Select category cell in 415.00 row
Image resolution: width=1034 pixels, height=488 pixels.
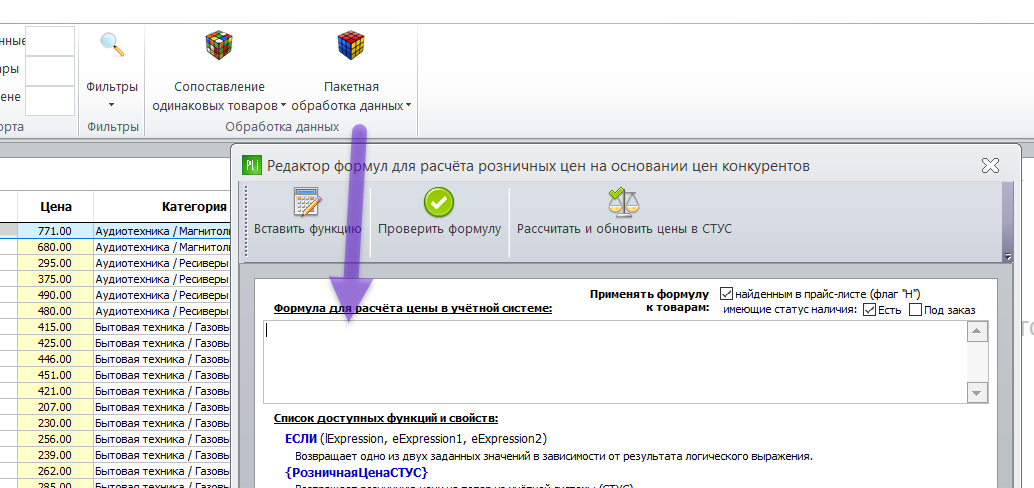[x=162, y=327]
